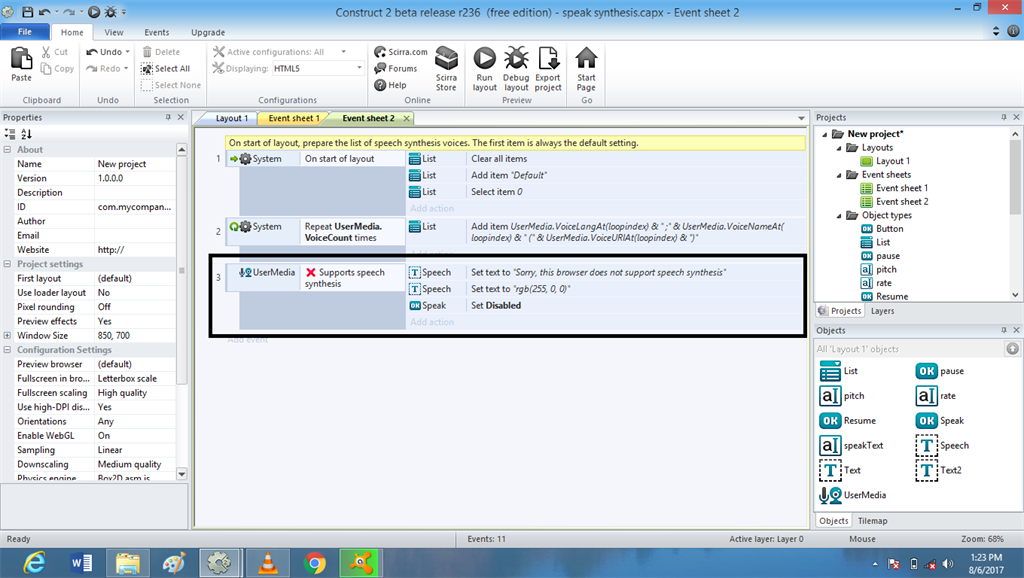Click the Objects panel search field
The height and width of the screenshot is (578, 1024).
pos(909,349)
